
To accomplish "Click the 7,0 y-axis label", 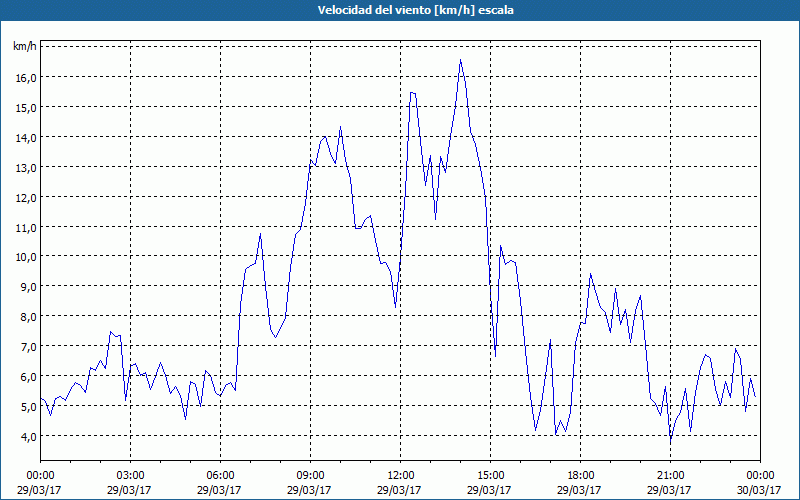I will (x=28, y=346).
